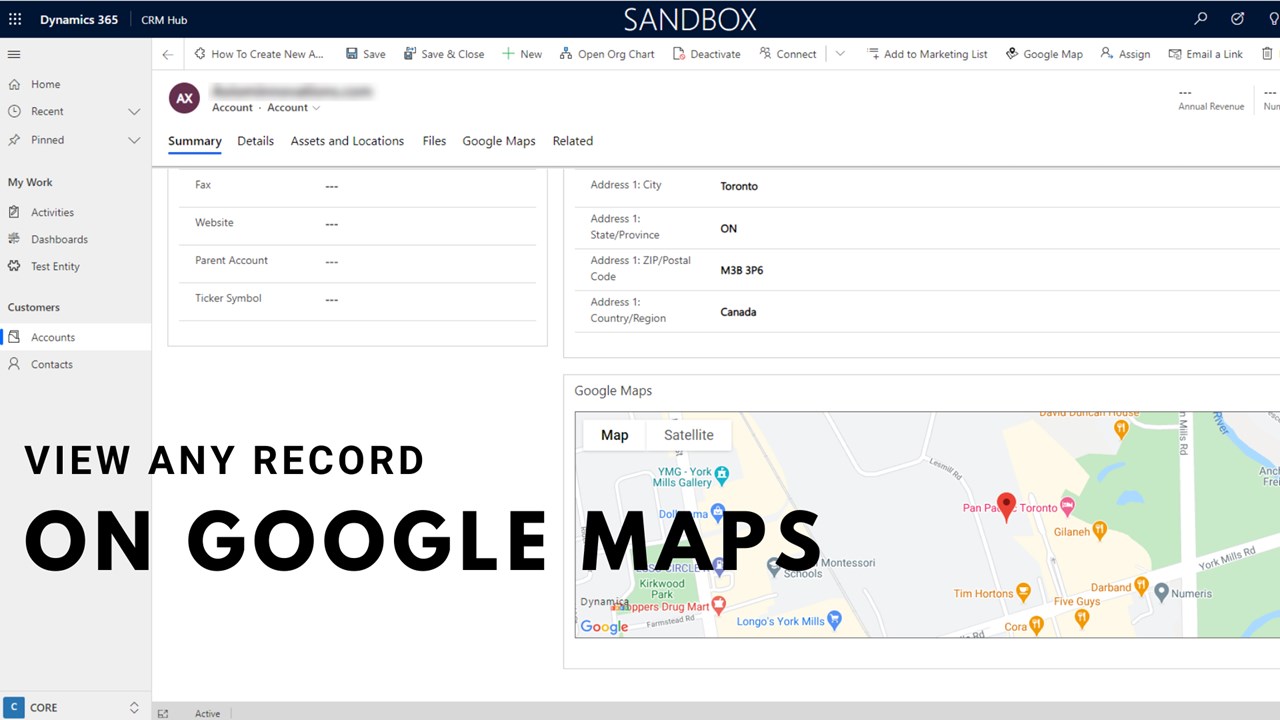The width and height of the screenshot is (1280, 720).
Task: Open the app launcher waffle icon
Action: (x=15, y=19)
